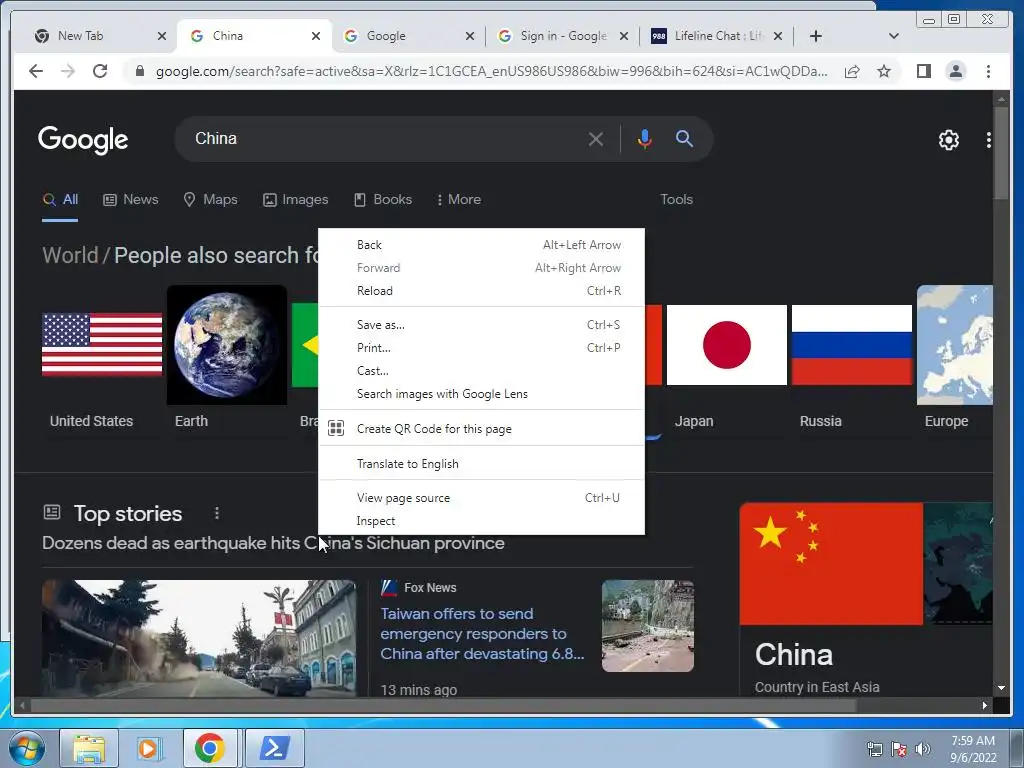Expand the More search filters

458,199
